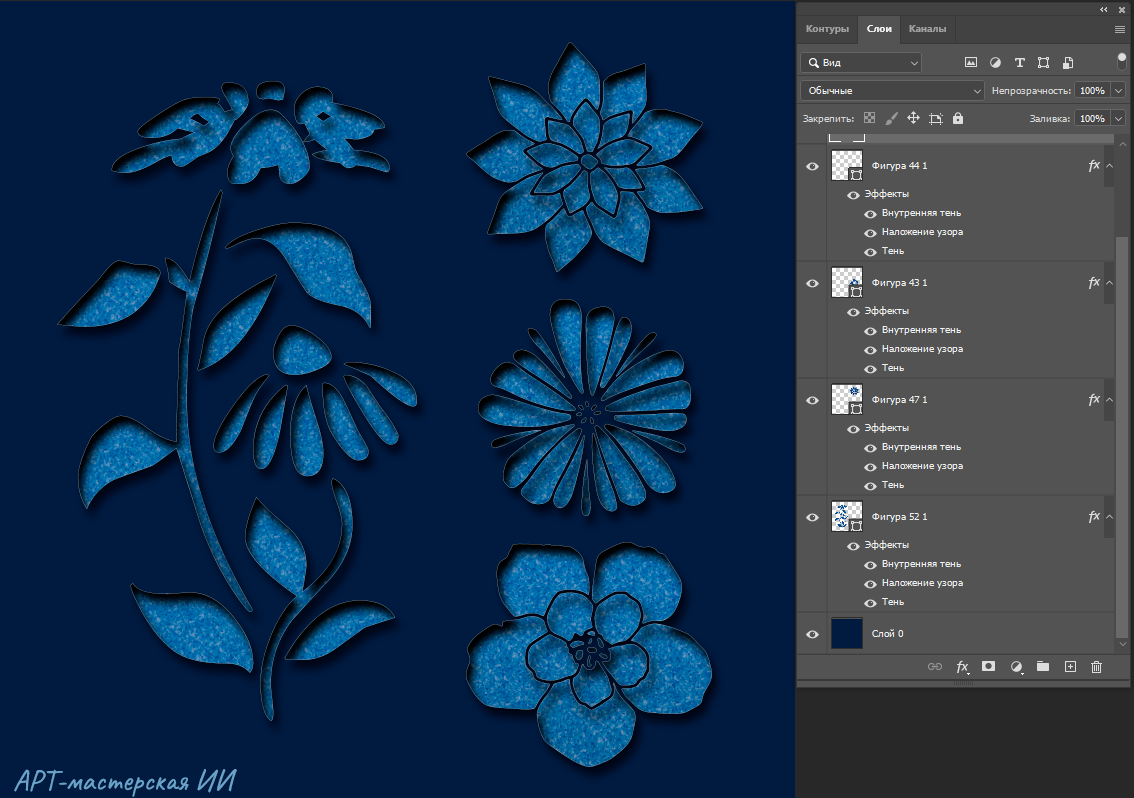Toggle Тень effect on Фигура 52 1

click(x=870, y=603)
